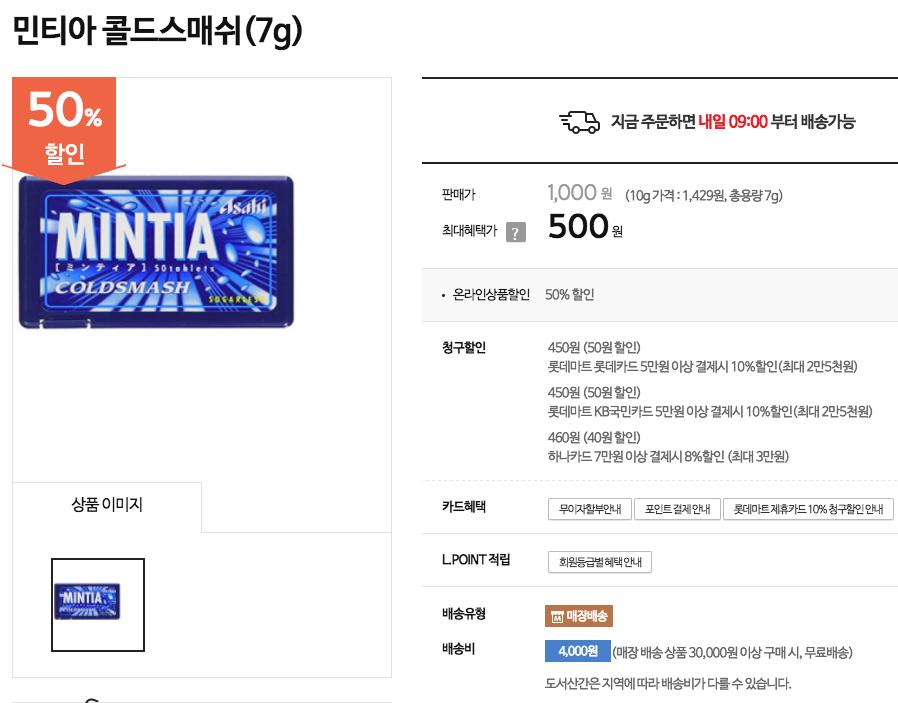Image resolution: width=898 pixels, height=703 pixels.
Task: Click the blue 4,000원 delivery fee badge
Action: click(x=576, y=651)
